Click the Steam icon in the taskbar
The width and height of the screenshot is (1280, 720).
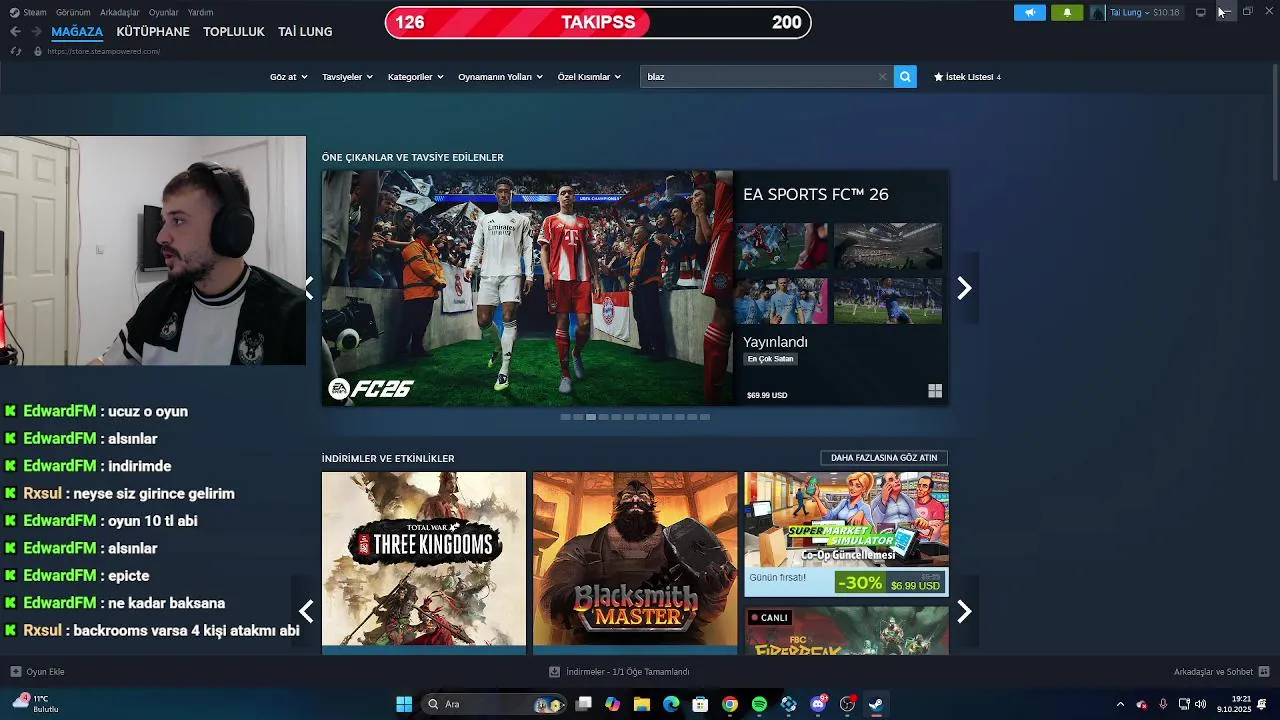(876, 704)
